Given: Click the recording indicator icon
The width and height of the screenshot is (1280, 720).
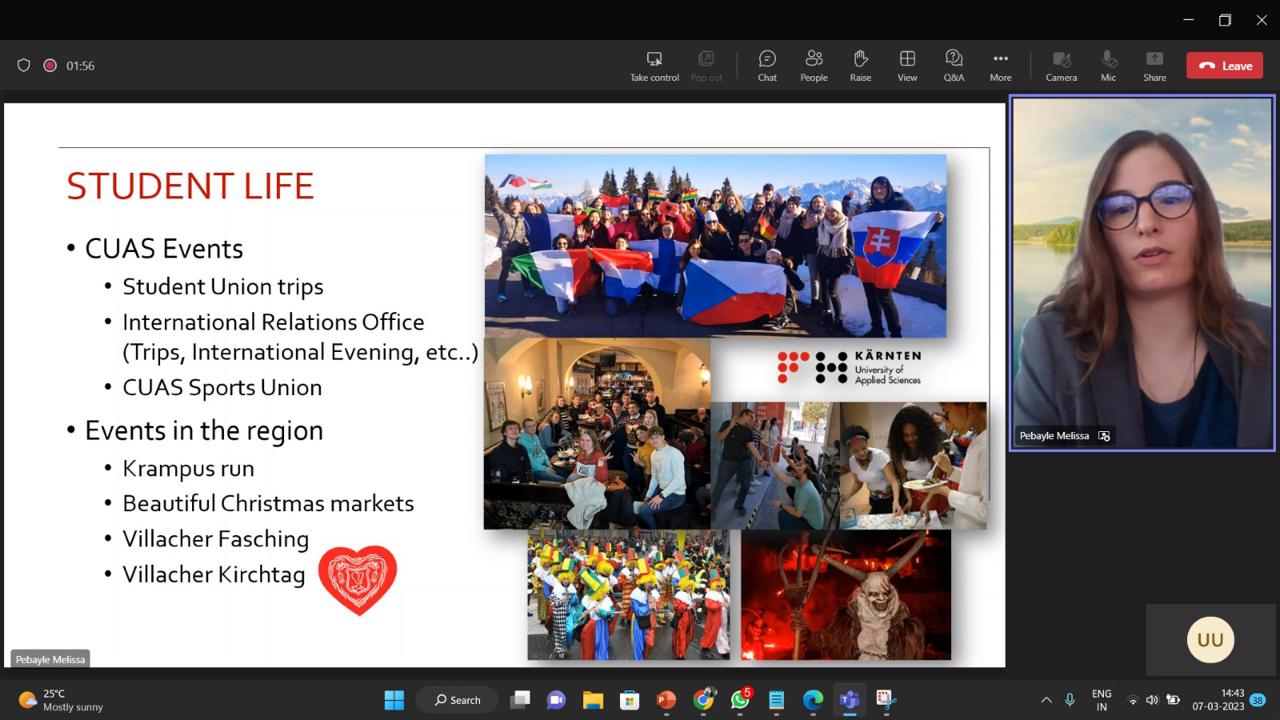Looking at the screenshot, I should (50, 66).
